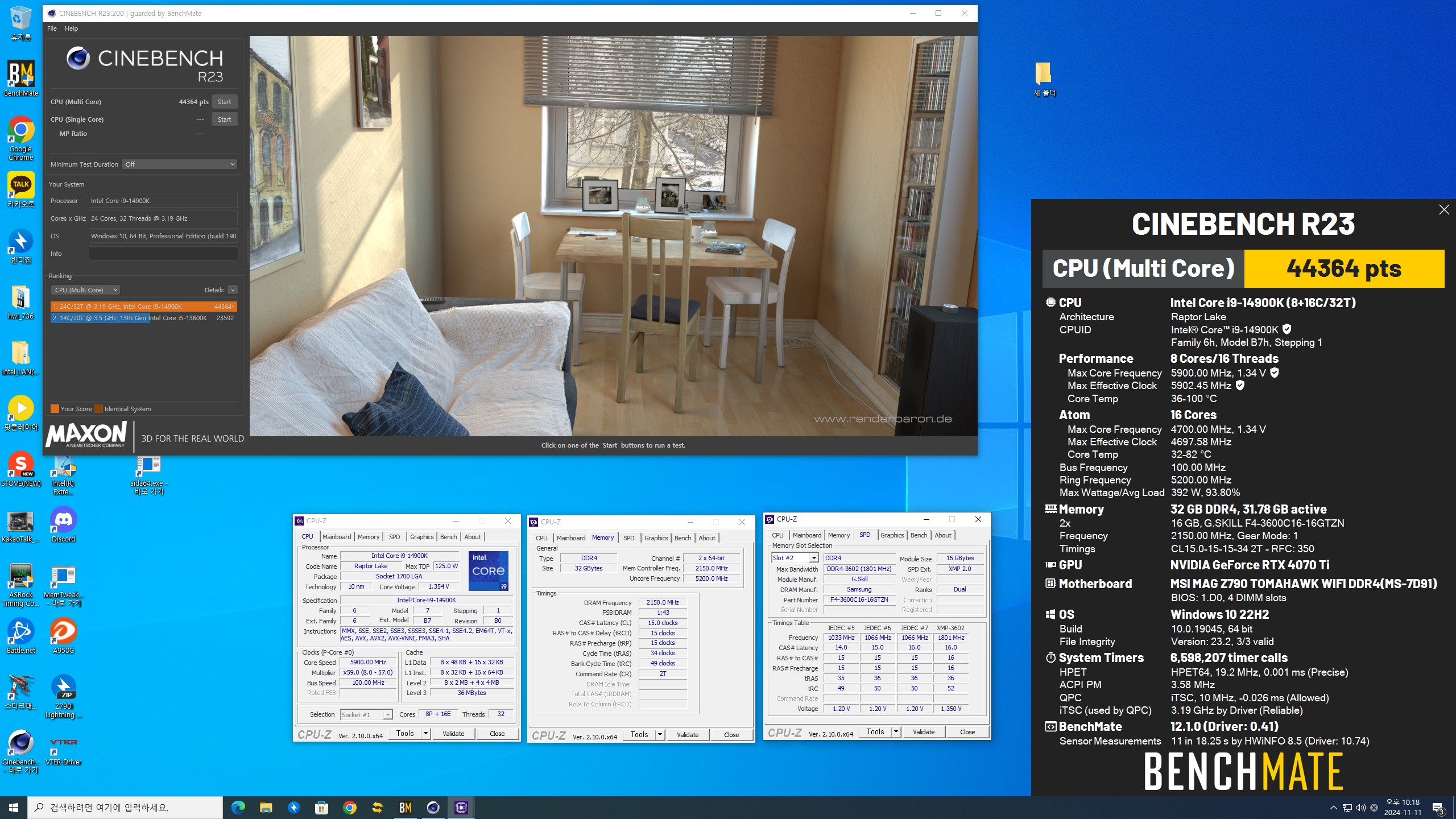This screenshot has width=1456, height=819.
Task: Open the intel_LAN folder on desktop
Action: point(21,358)
